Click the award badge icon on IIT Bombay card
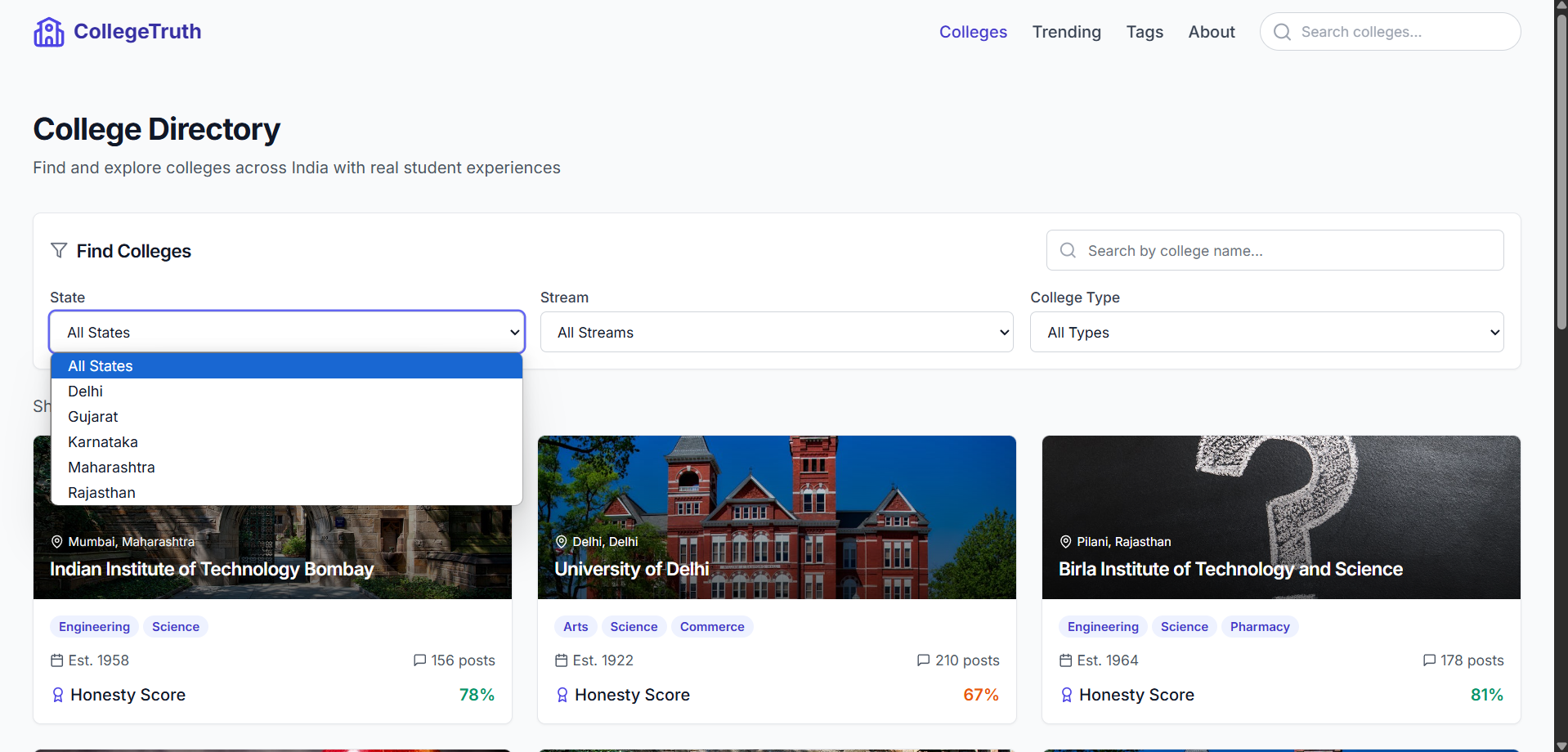Image resolution: width=1568 pixels, height=752 pixels. click(58, 695)
